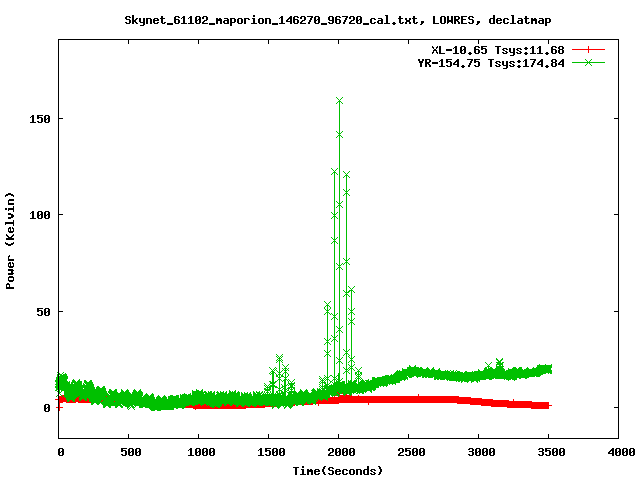
Task: Click the highest data point of the tallest spike
Action: tap(339, 101)
